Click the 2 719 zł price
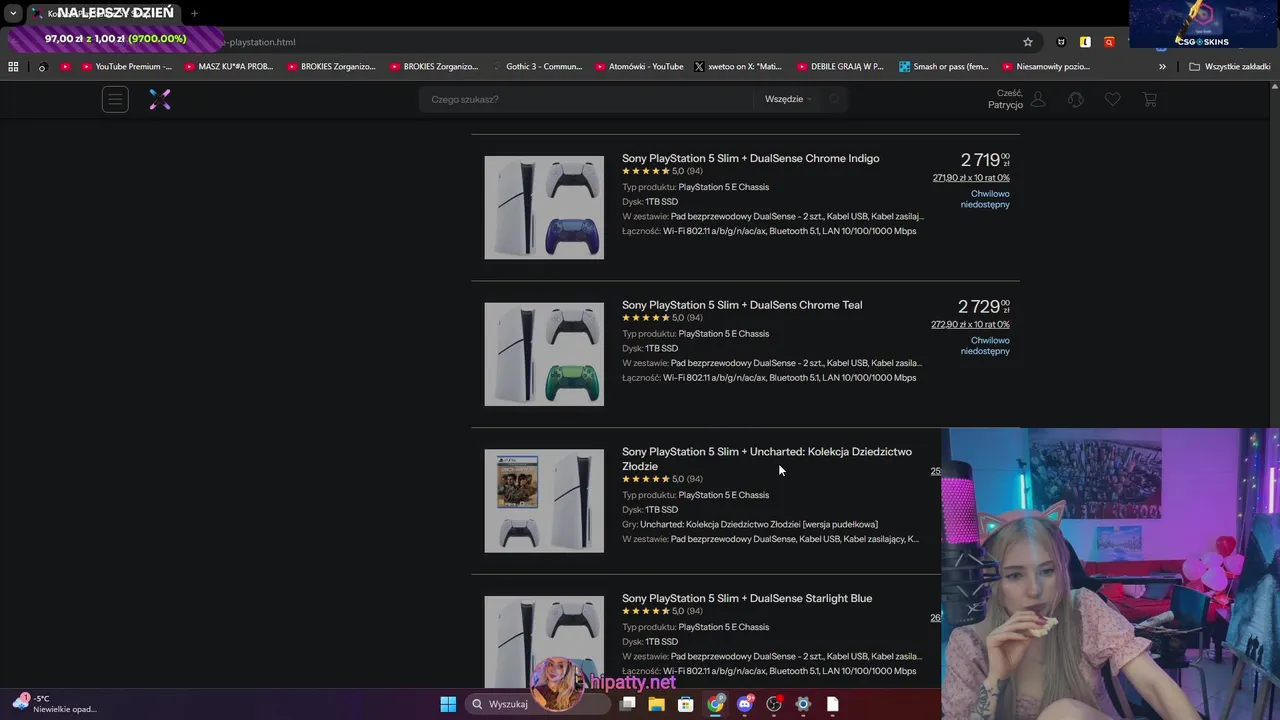 click(x=985, y=160)
